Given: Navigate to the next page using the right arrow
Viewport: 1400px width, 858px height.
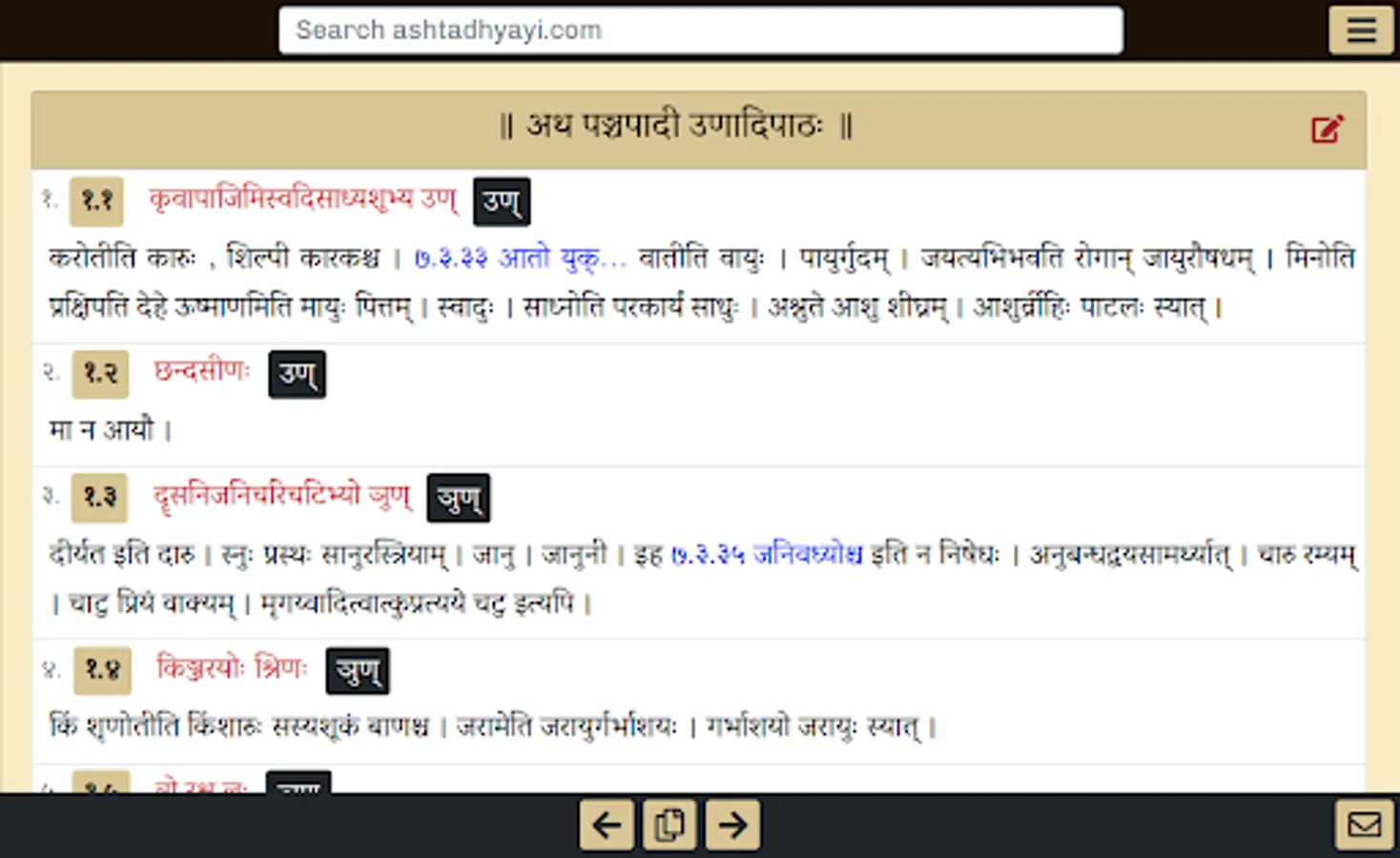Looking at the screenshot, I should click(732, 825).
